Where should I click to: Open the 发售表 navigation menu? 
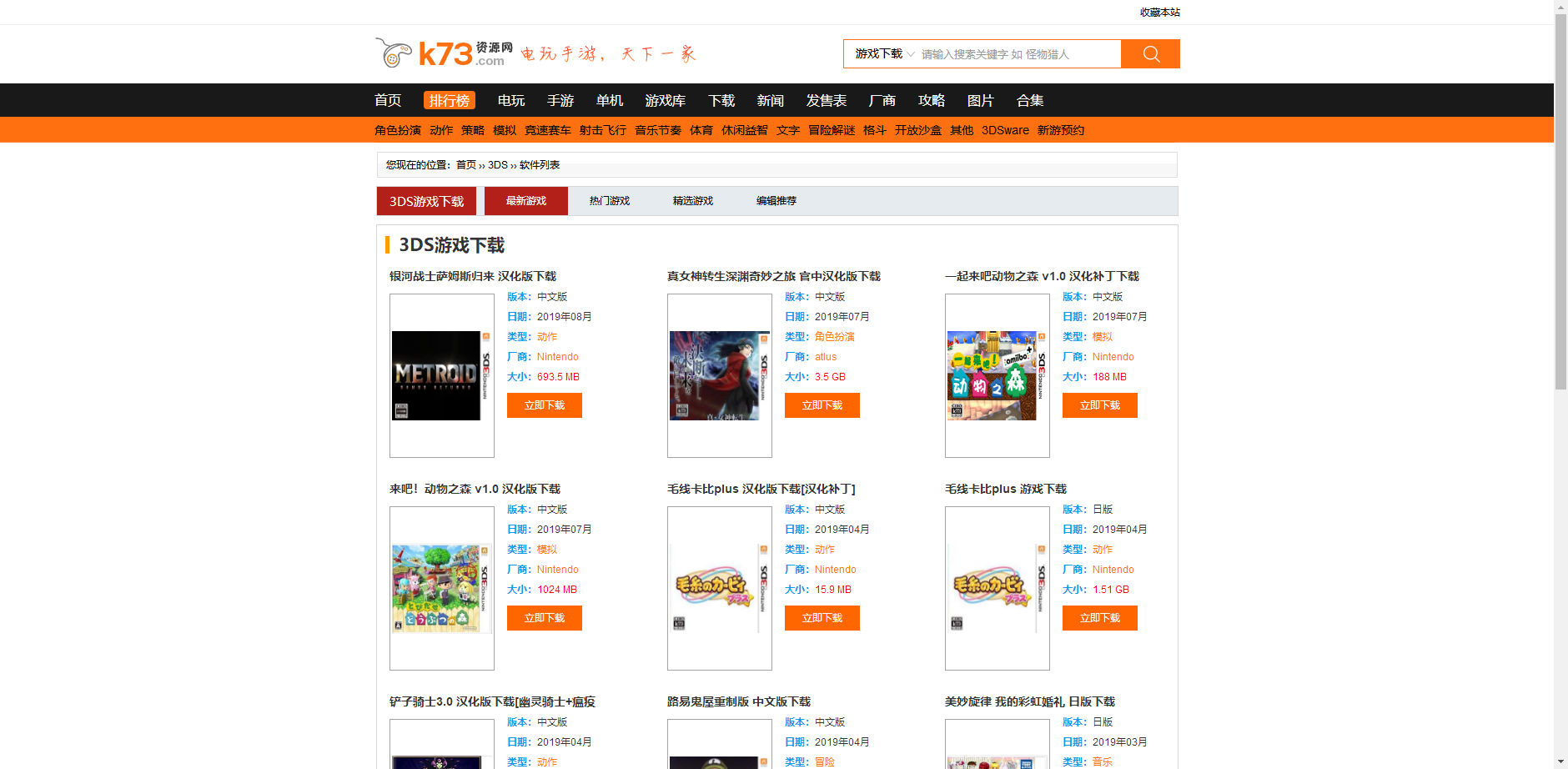826,99
